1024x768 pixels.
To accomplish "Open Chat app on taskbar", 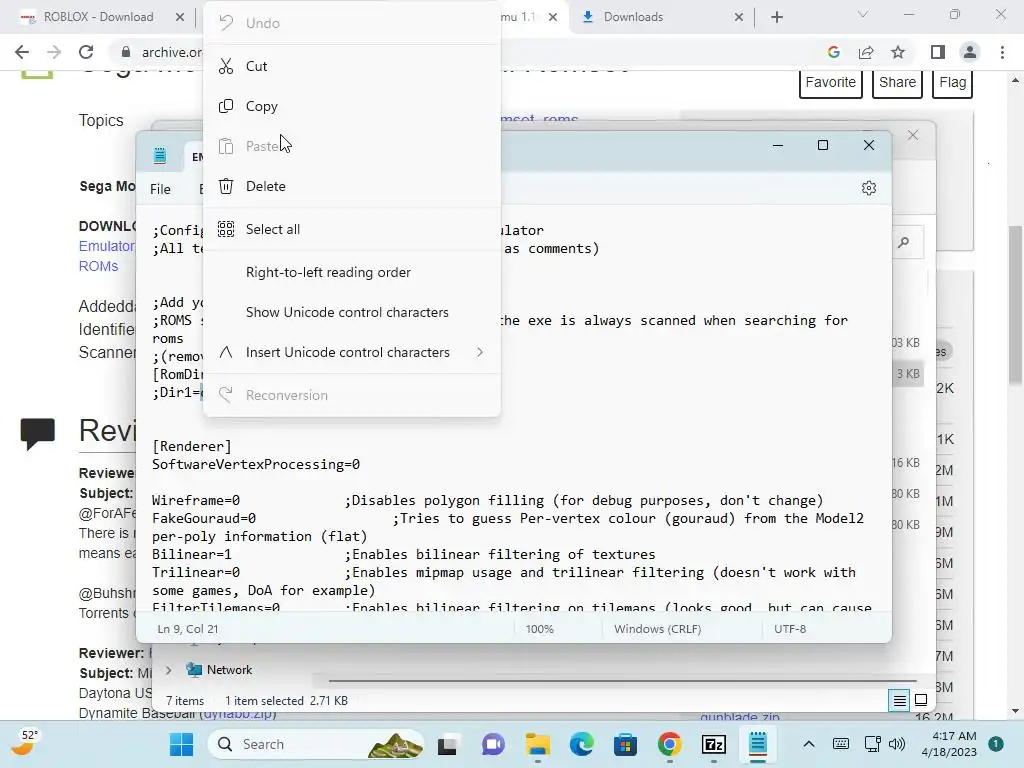I will coord(493,744).
